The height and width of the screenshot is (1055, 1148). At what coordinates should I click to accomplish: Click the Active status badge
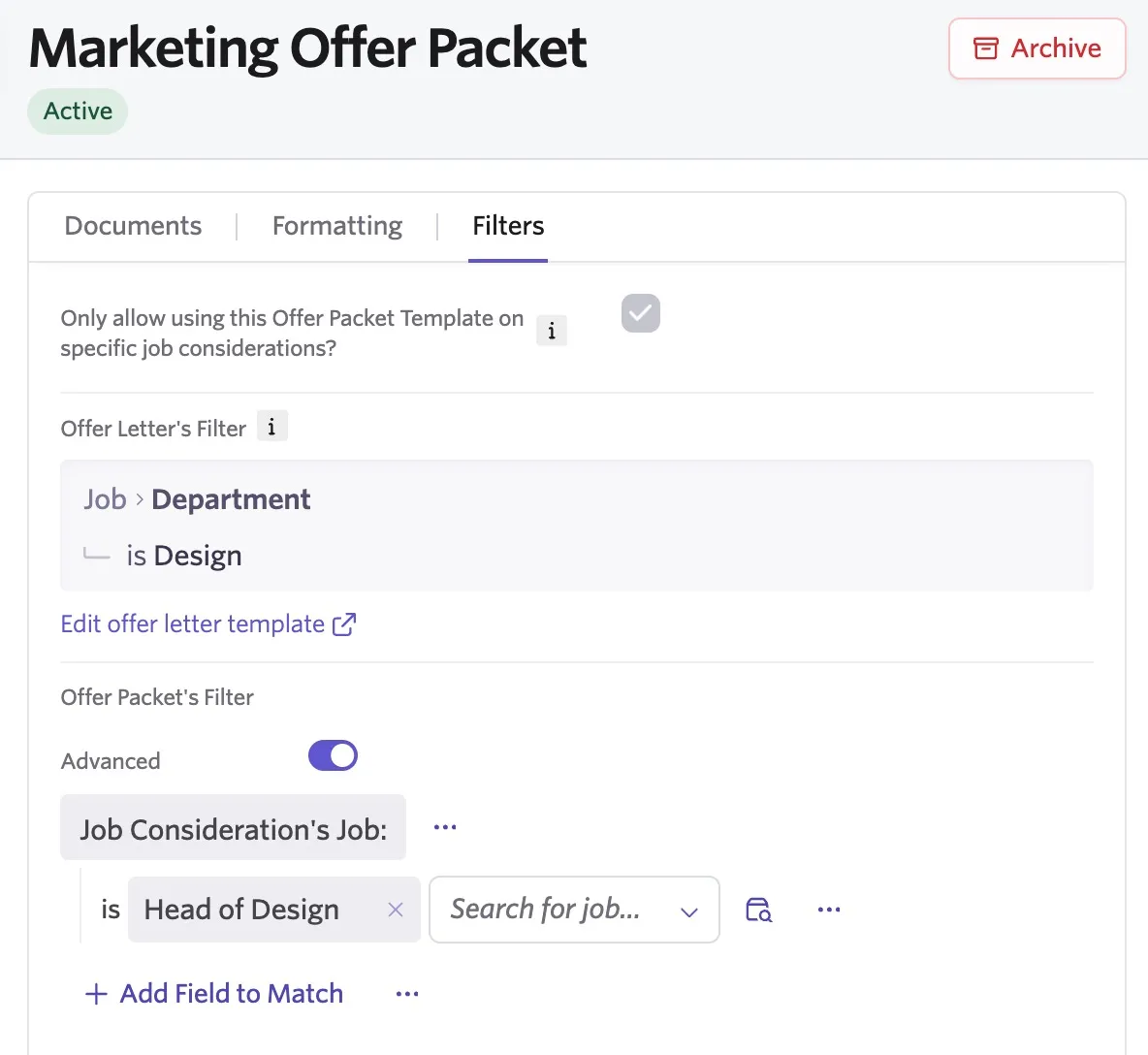[x=78, y=112]
